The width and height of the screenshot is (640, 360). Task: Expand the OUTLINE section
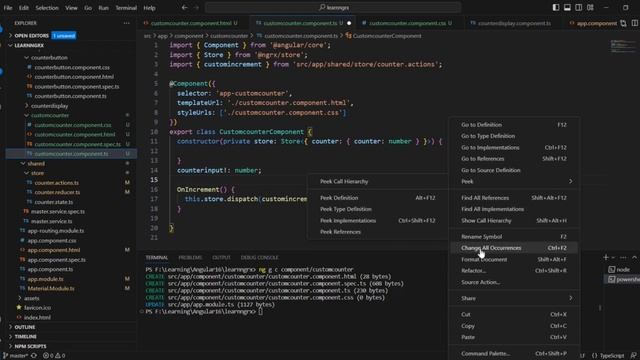(24, 327)
